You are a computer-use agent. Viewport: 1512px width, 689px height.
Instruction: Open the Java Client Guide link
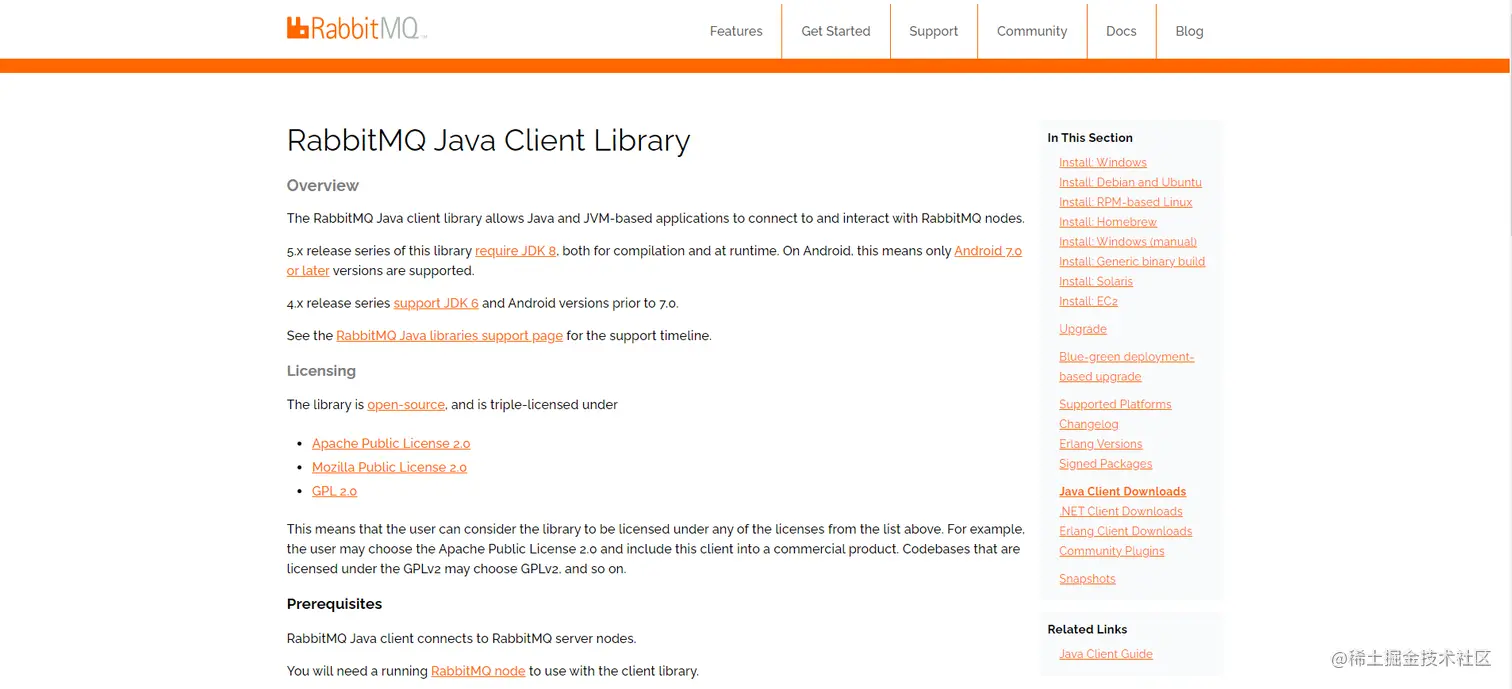pyautogui.click(x=1105, y=654)
